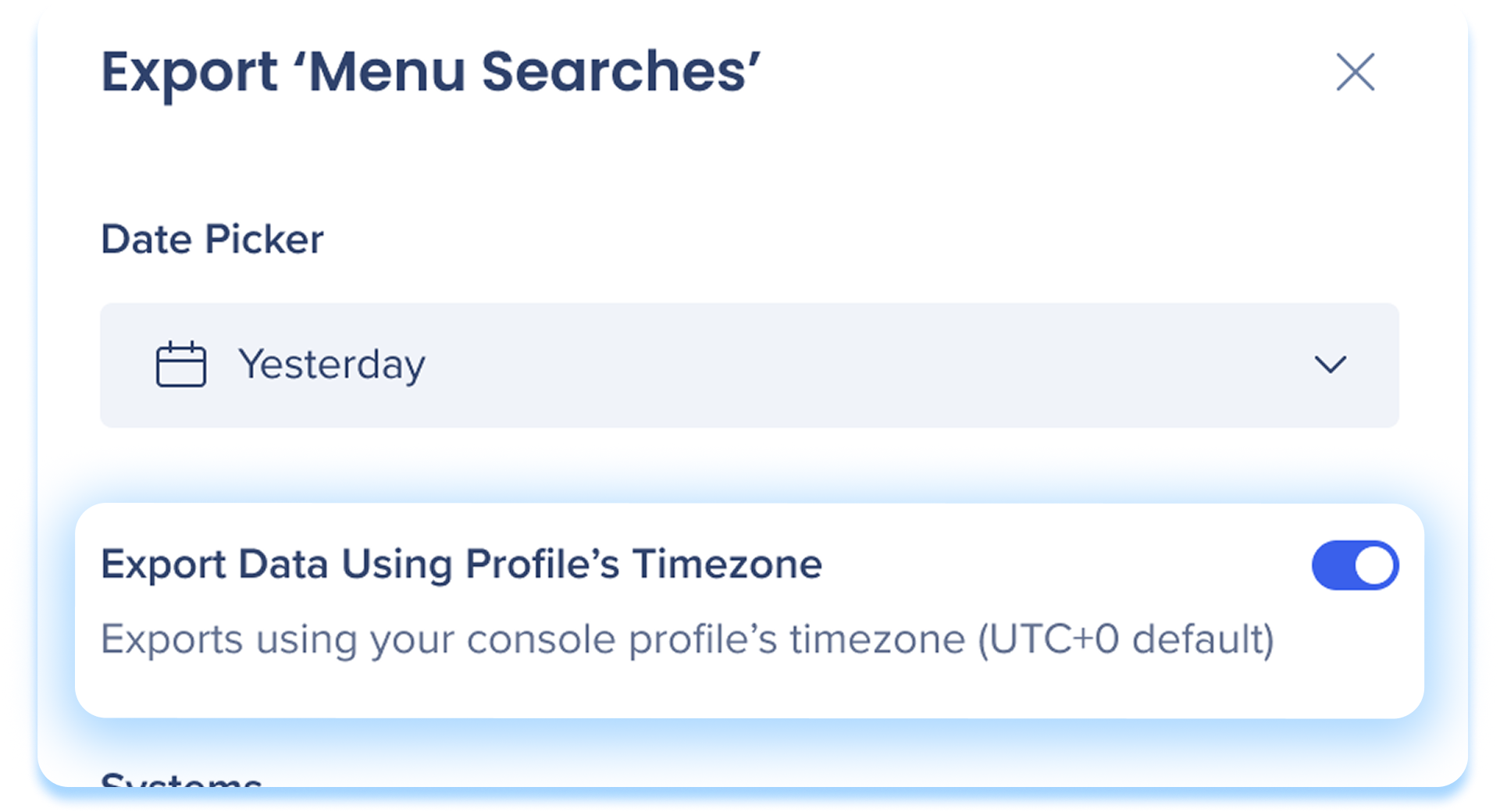Click the Export 'Menu Searches' dialog title
The height and width of the screenshot is (812, 1500).
pyautogui.click(x=430, y=73)
